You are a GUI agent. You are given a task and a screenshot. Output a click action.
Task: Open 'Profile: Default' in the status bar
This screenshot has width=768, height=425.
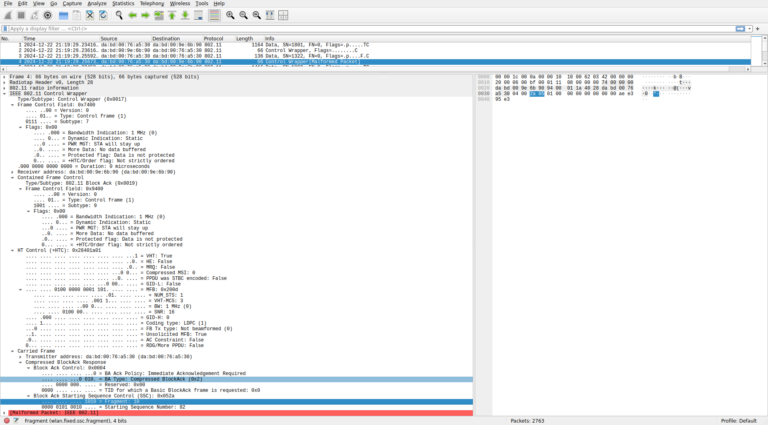[739, 421]
